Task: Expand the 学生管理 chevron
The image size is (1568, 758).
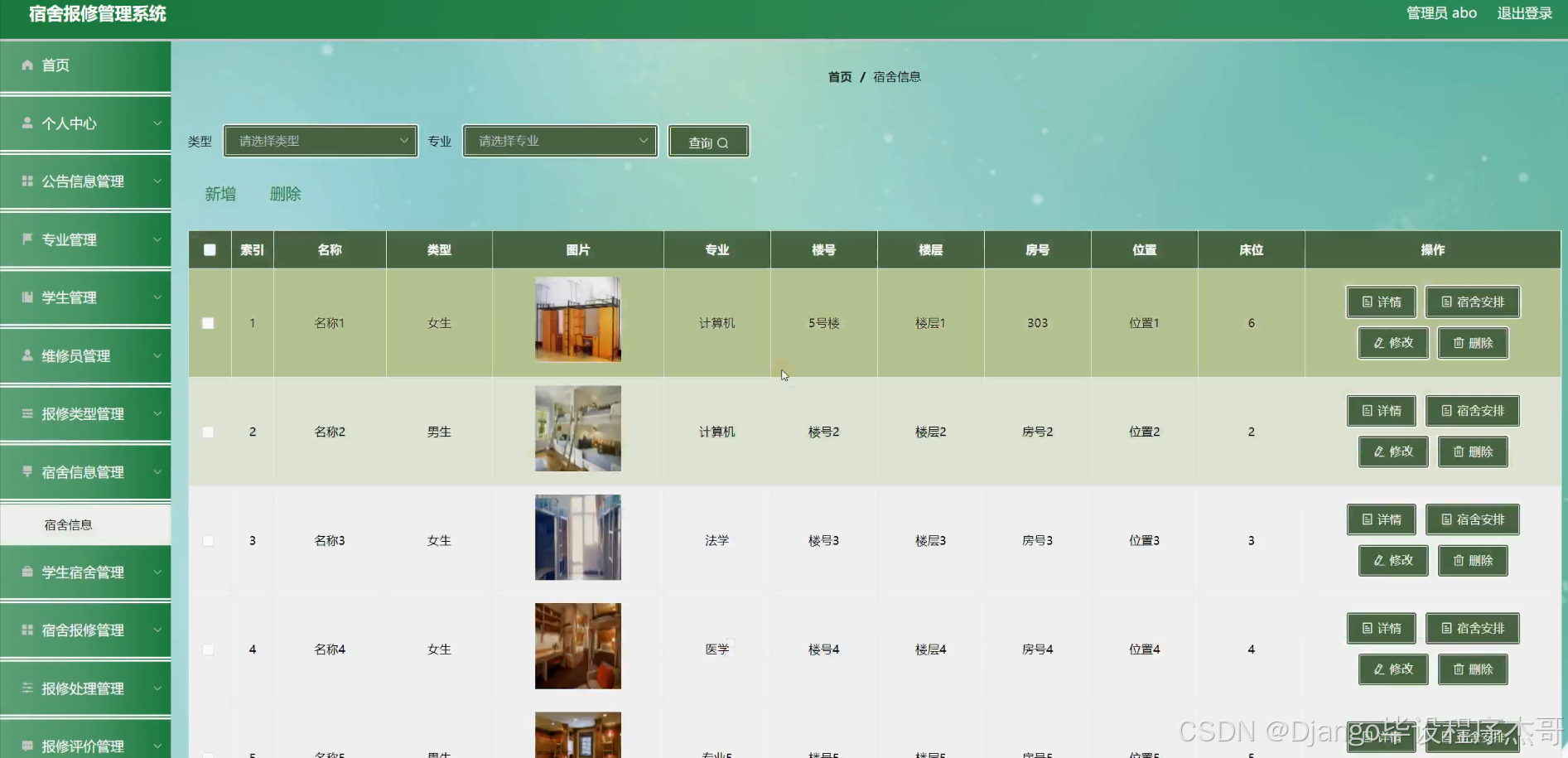Action: point(157,297)
